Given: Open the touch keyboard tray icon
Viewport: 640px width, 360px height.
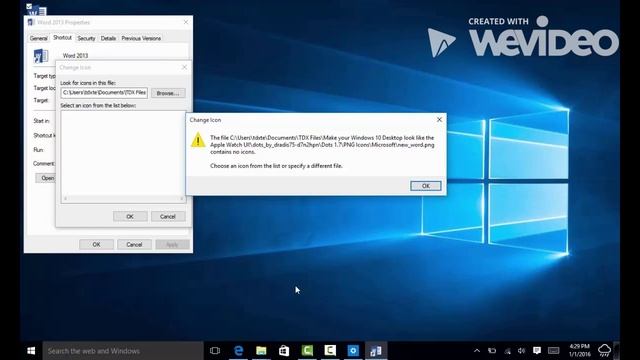Looking at the screenshot, I should (553, 351).
